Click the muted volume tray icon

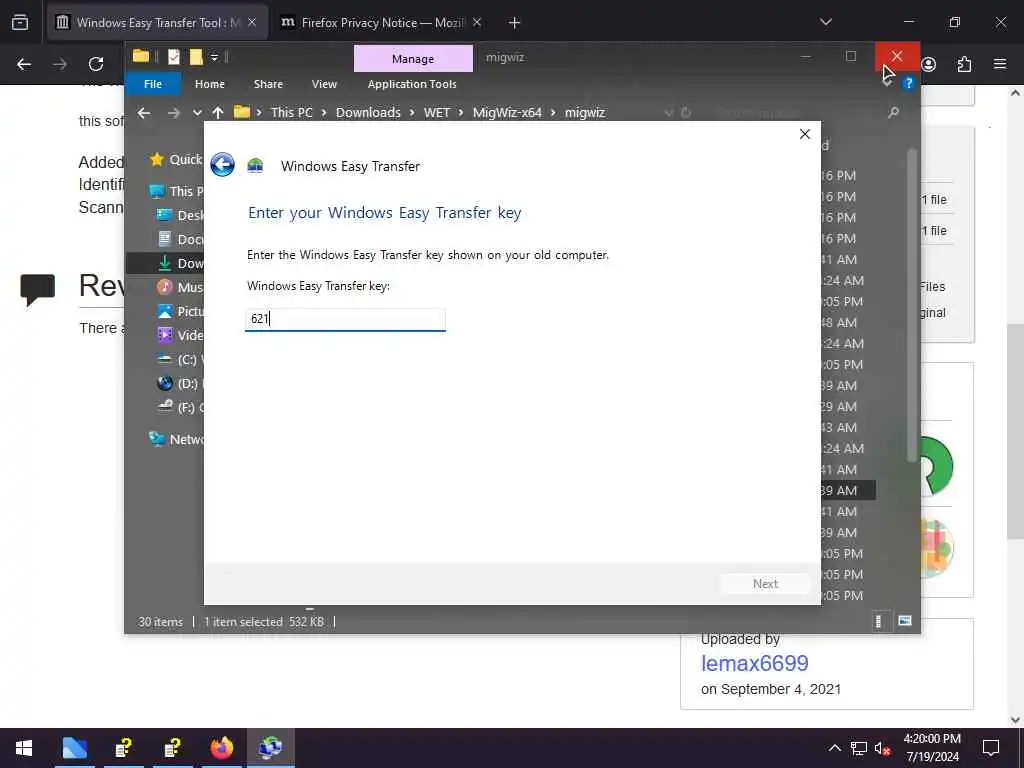[882, 748]
